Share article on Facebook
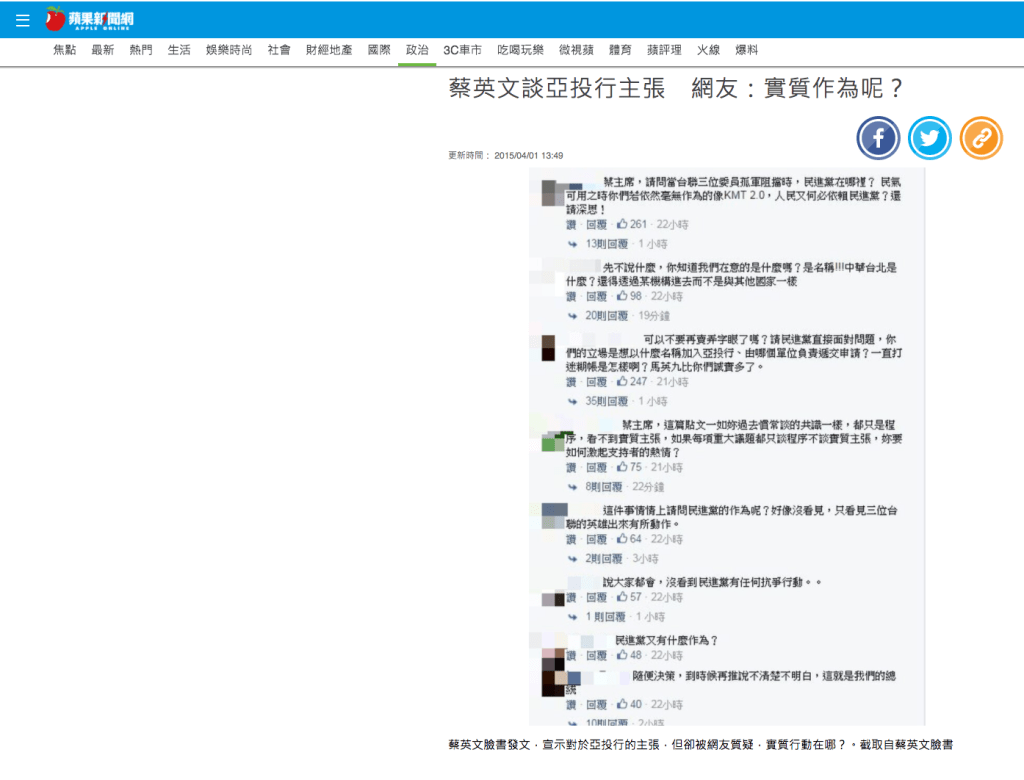Viewport: 1024px width, 780px height. [878, 138]
